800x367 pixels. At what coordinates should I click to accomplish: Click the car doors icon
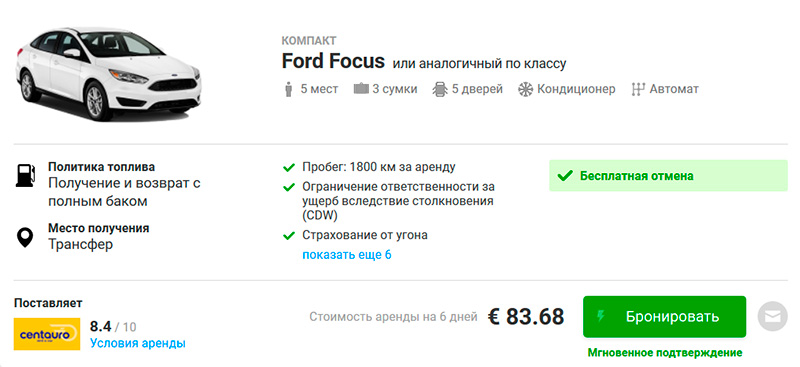pos(440,89)
